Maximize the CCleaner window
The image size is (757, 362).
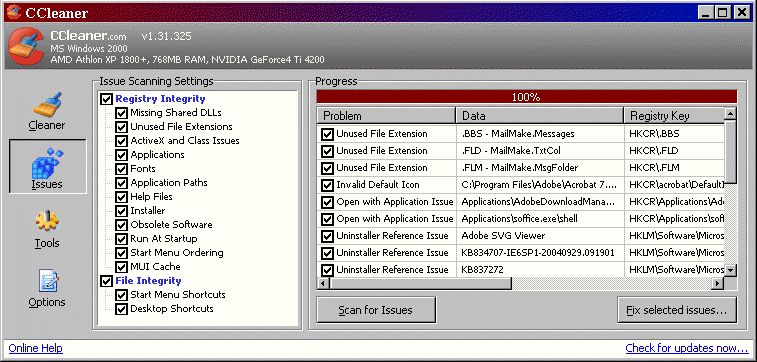tap(722, 13)
